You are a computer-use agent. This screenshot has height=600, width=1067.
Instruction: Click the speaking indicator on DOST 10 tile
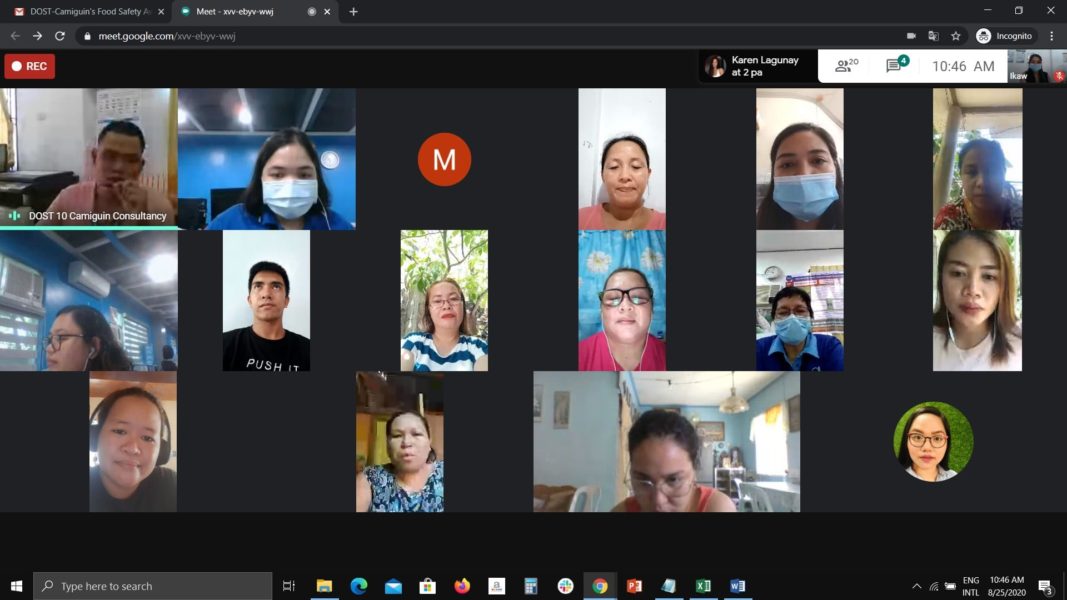point(14,216)
